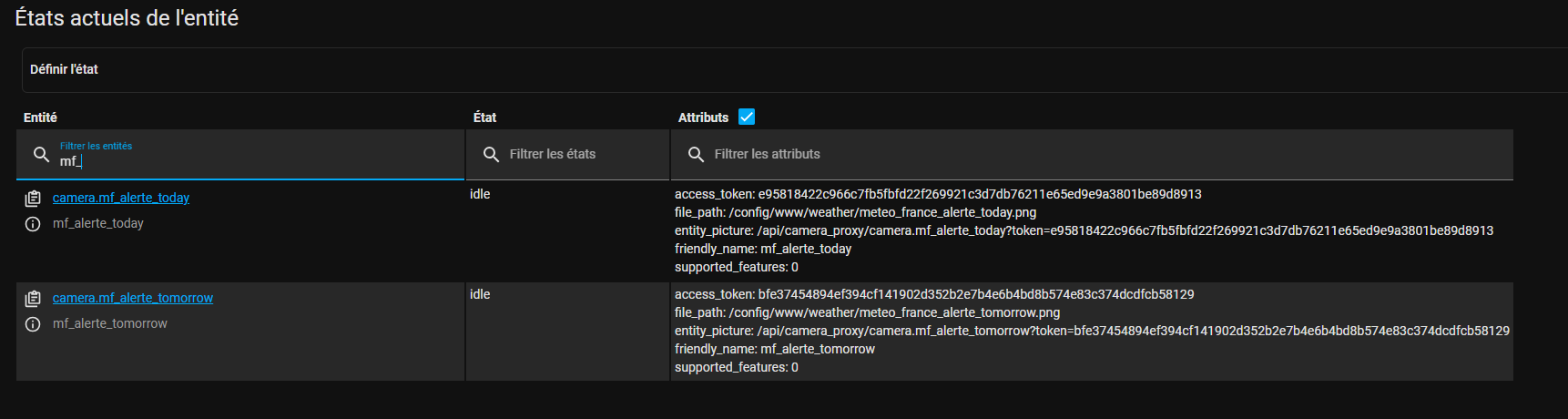Focus the Filtrer les attributs field
This screenshot has height=419, width=1568.
1092,154
